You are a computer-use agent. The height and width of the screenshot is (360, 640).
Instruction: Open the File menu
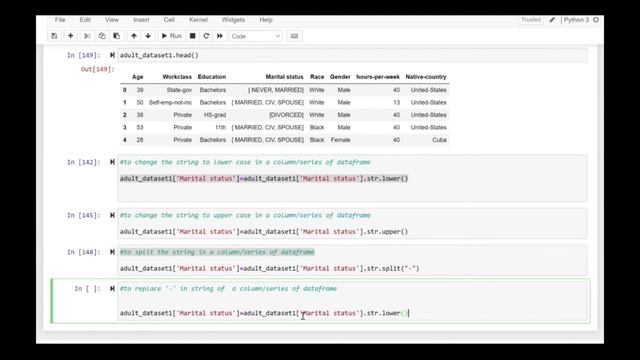coord(60,20)
